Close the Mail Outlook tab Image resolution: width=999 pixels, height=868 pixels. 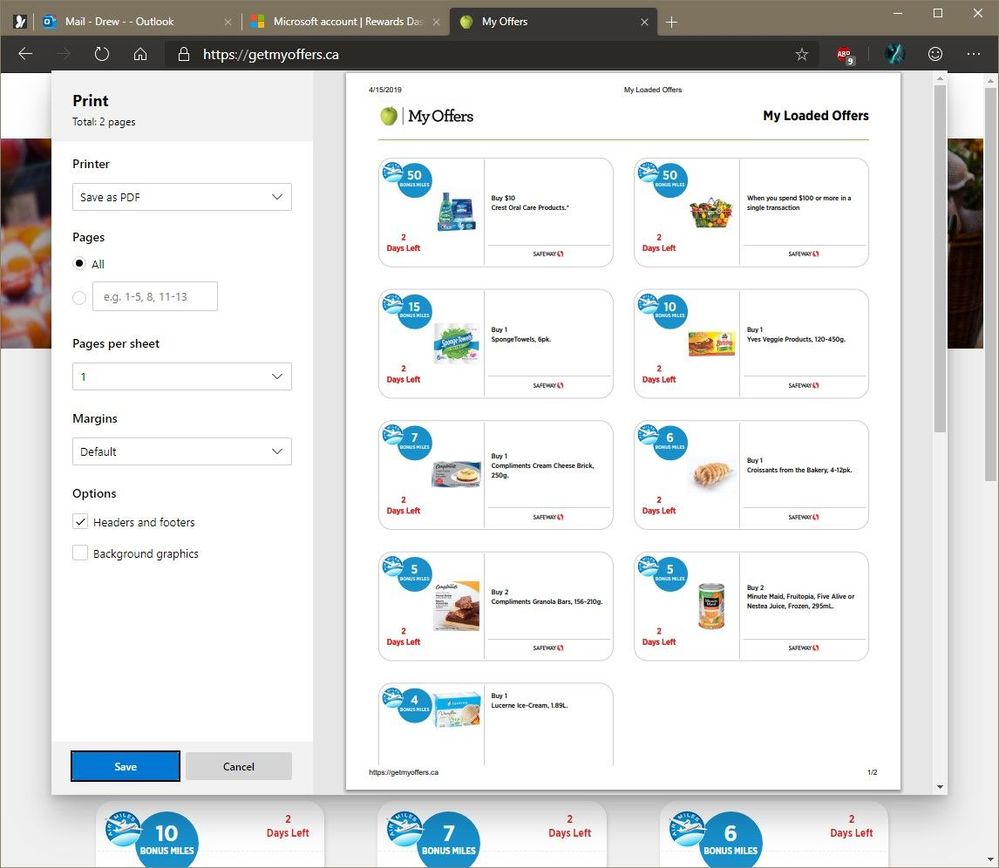(228, 22)
